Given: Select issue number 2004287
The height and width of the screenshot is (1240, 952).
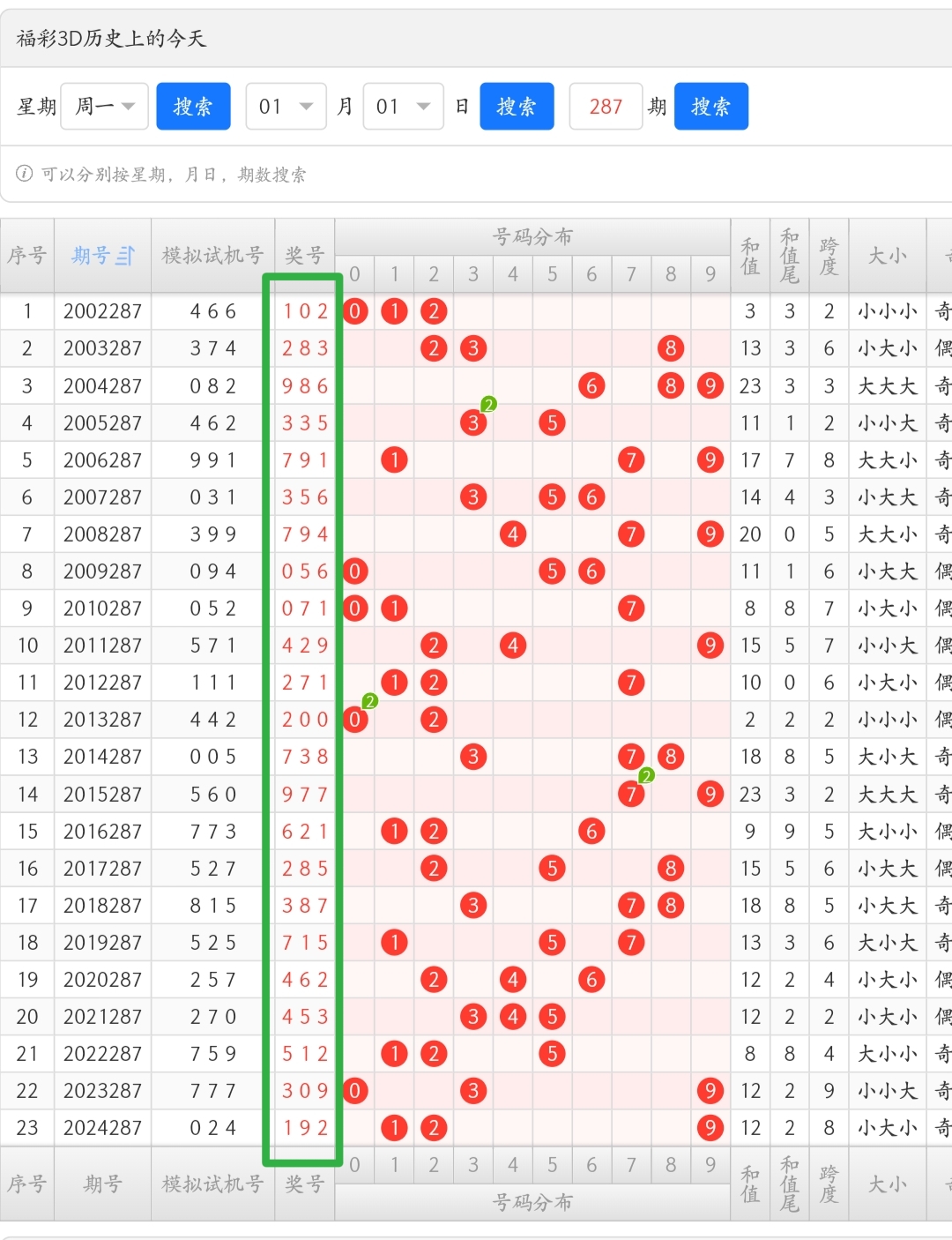Looking at the screenshot, I should 102,386.
